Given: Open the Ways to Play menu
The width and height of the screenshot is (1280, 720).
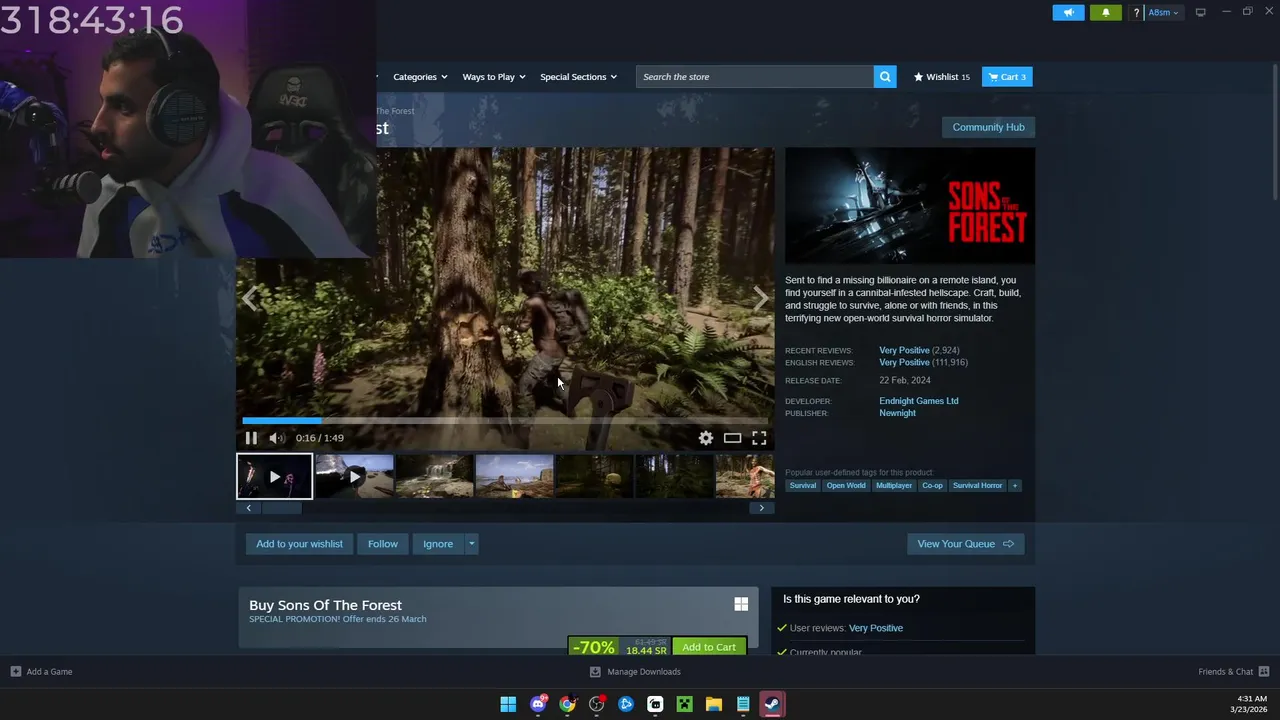Looking at the screenshot, I should click(494, 77).
